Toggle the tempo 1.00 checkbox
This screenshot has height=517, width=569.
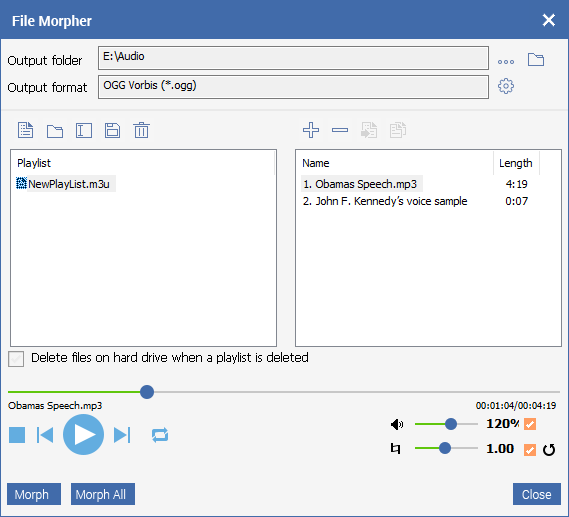point(530,450)
